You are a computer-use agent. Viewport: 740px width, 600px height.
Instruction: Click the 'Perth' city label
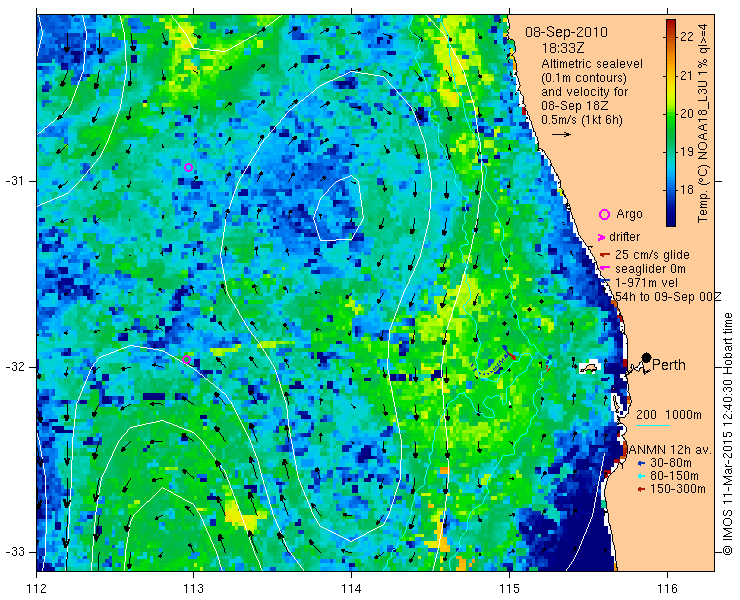click(669, 365)
